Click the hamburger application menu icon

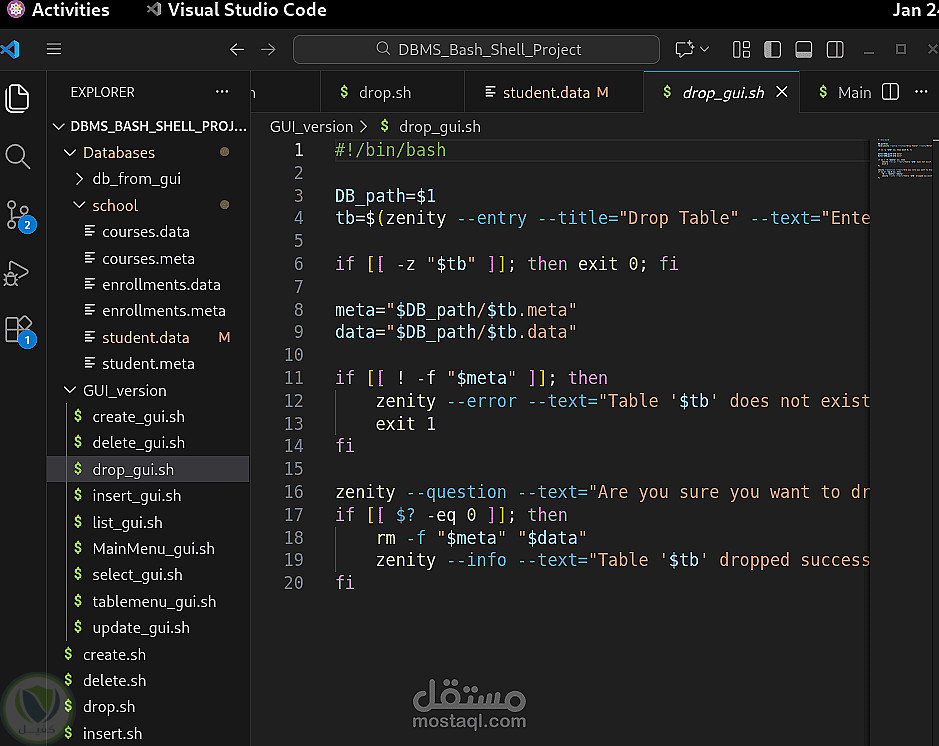coord(54,49)
